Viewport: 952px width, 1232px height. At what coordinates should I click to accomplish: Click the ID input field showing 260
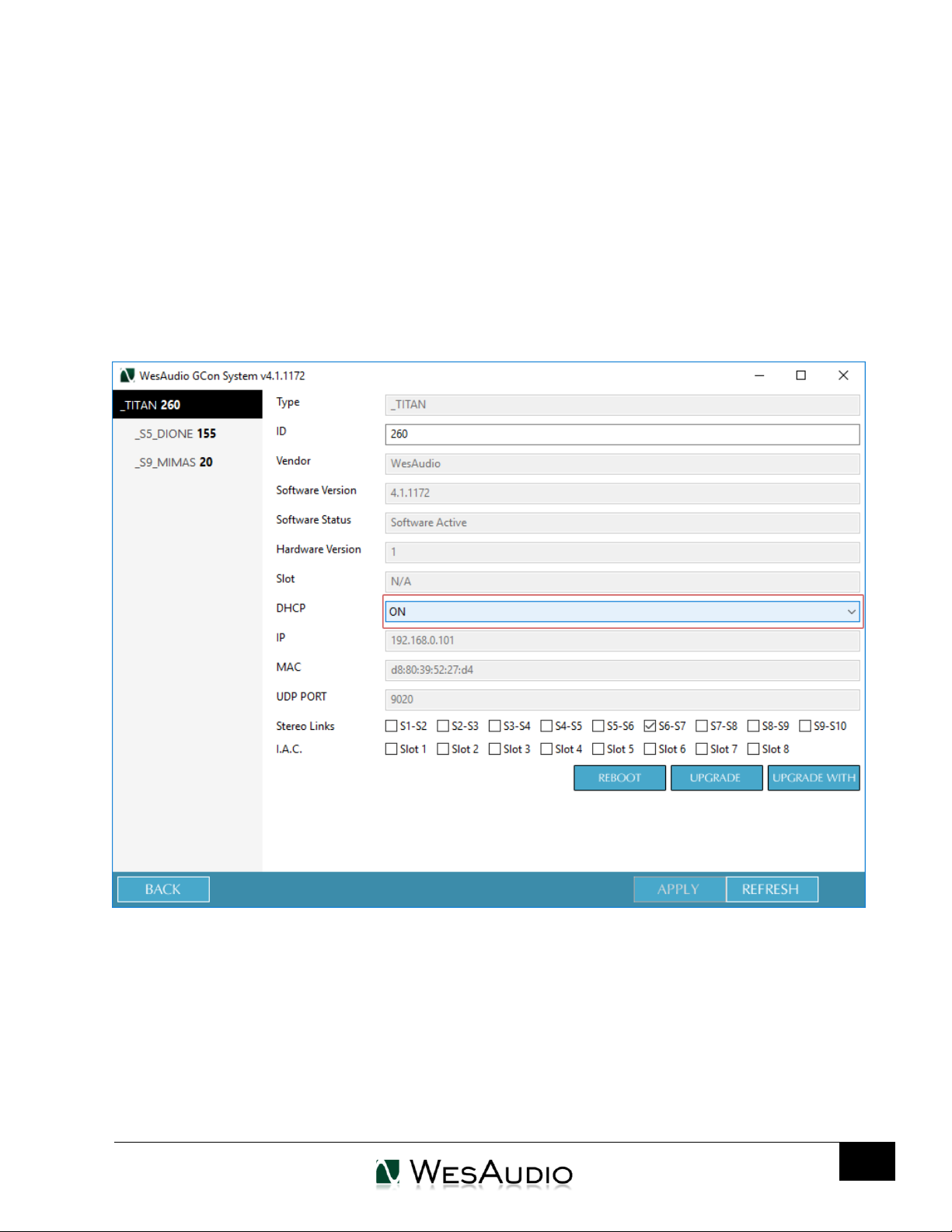point(622,435)
